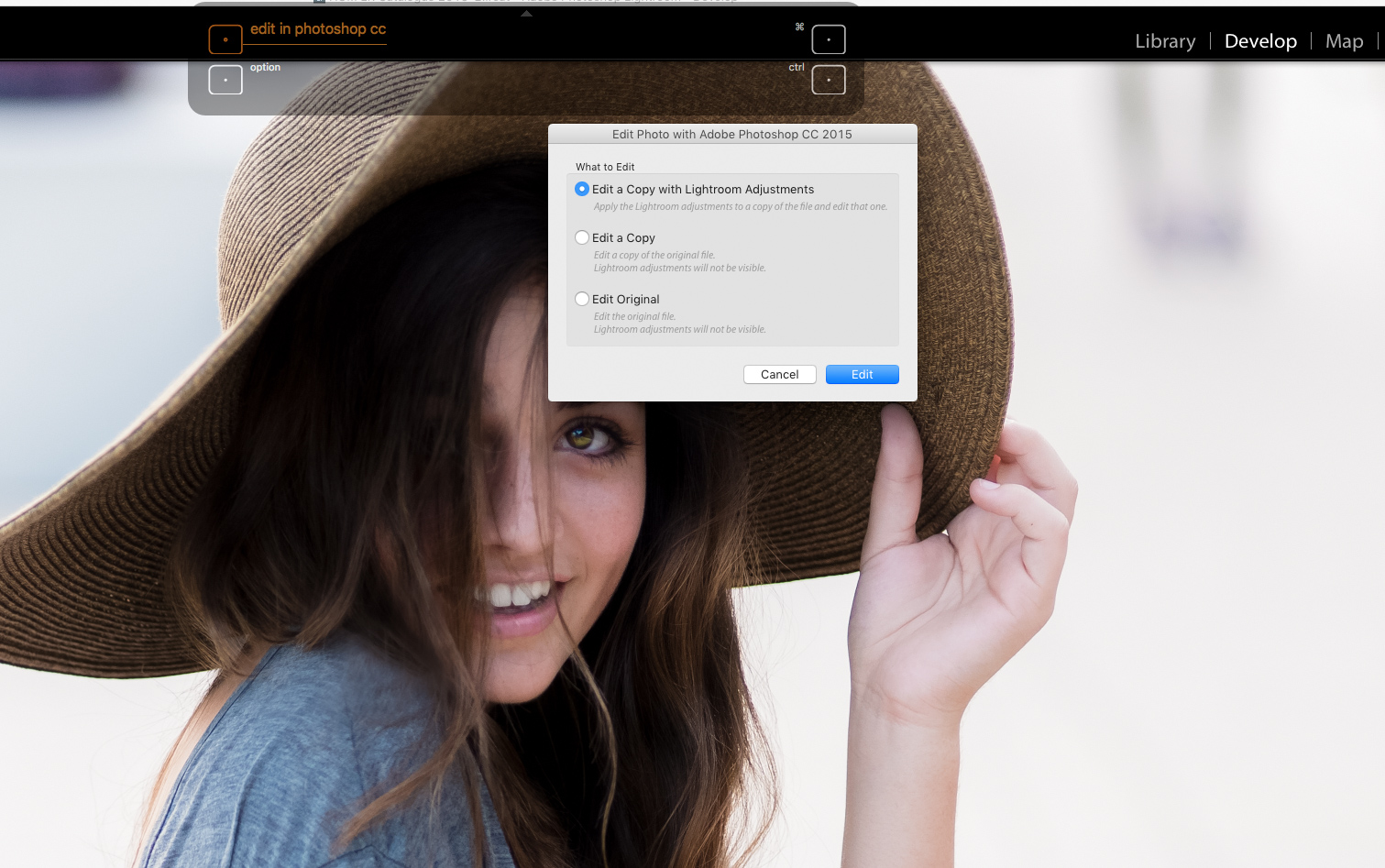Open the Map module
The height and width of the screenshot is (868, 1385).
(1344, 40)
